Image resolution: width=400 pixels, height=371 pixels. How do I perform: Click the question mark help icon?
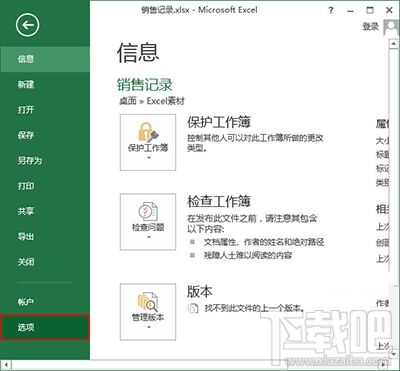tap(331, 10)
